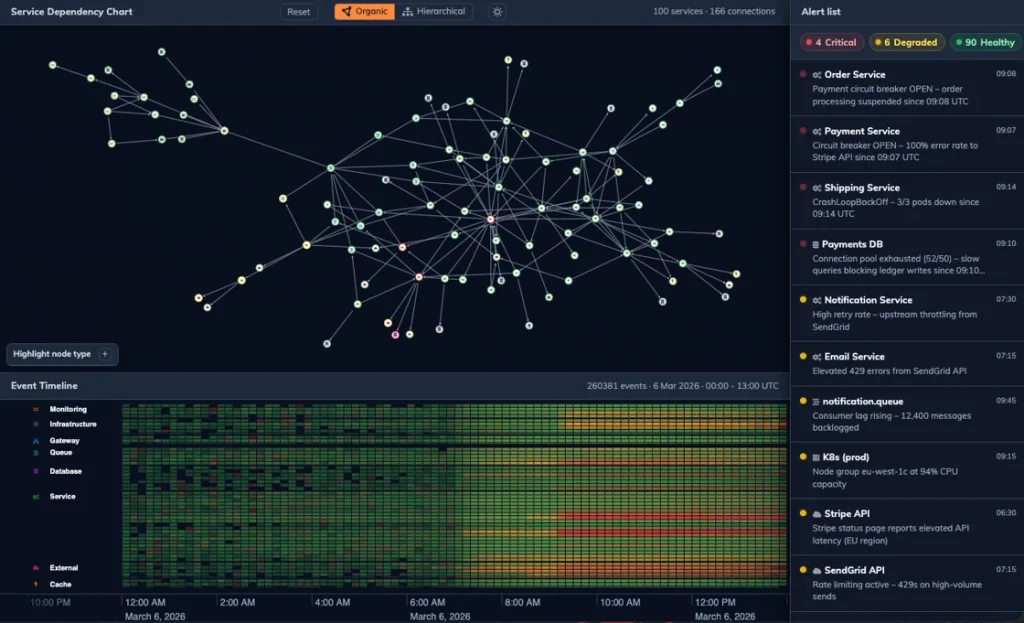Click the notification.queue queue icon

pyautogui.click(x=816, y=402)
